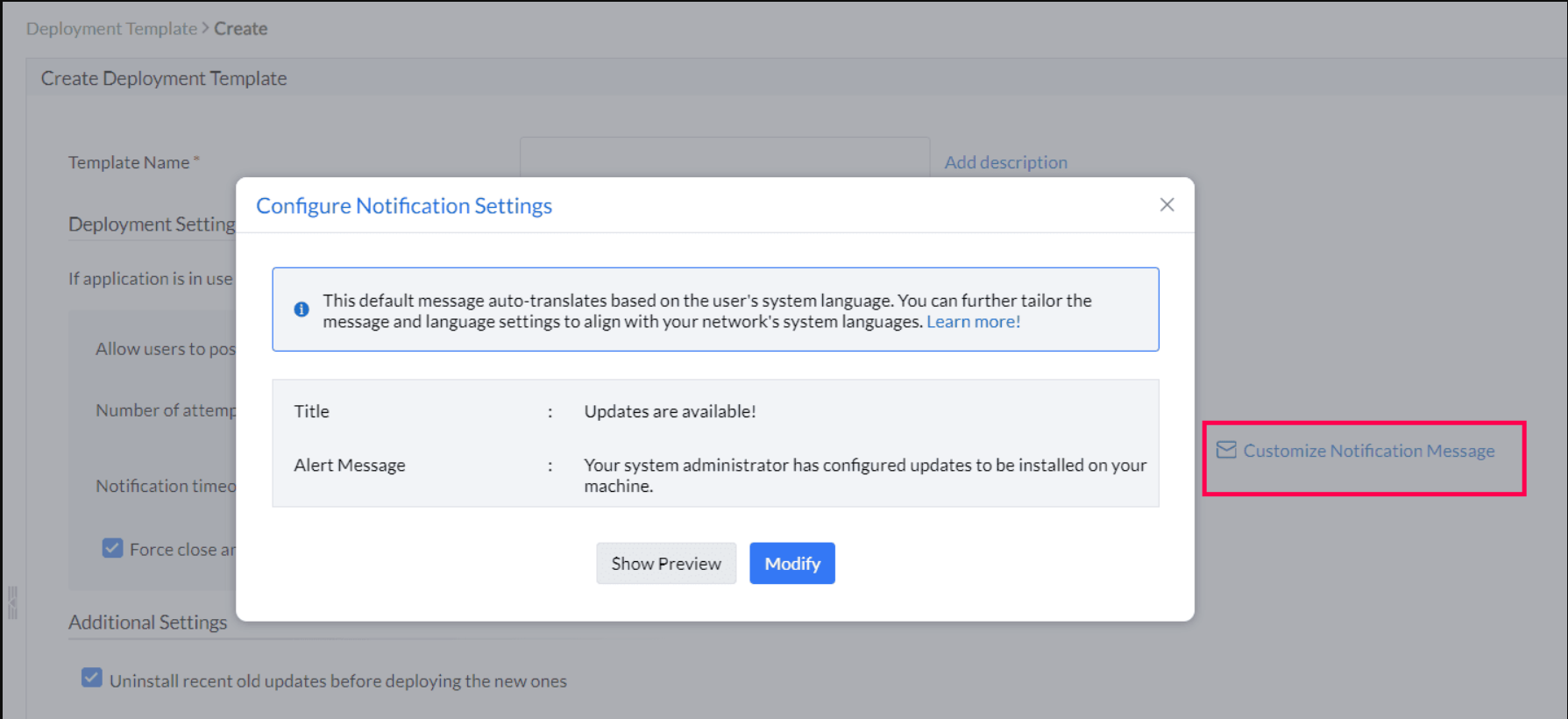Click the envelope icon beside Customize Notification Message
1568x719 pixels.
(1226, 450)
